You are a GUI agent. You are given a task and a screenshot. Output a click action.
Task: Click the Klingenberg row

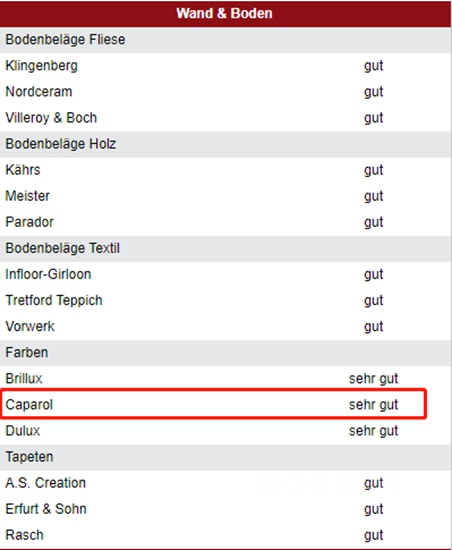[225, 66]
